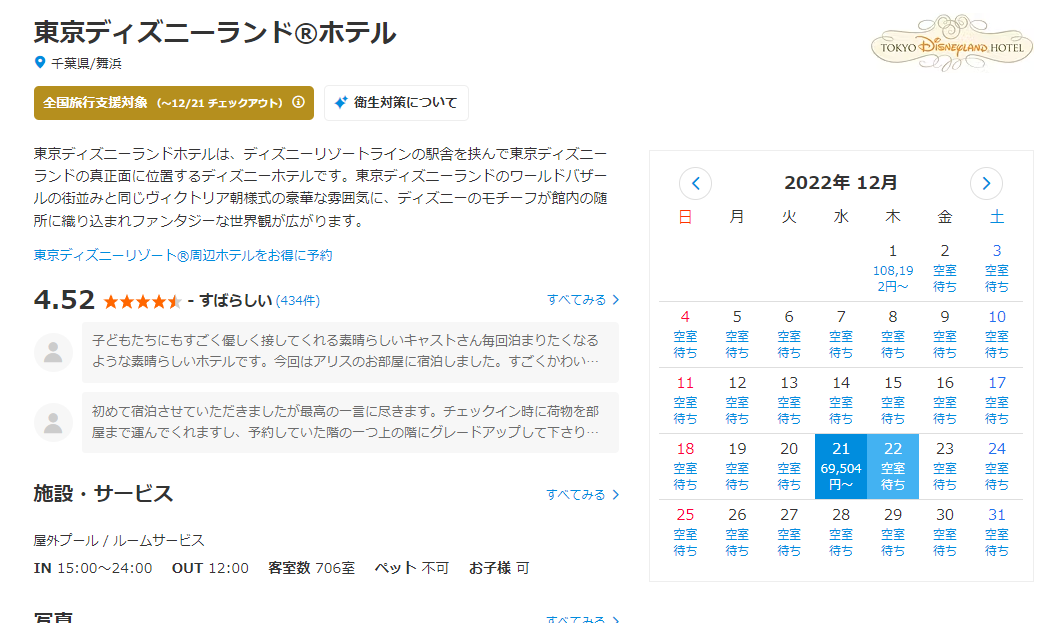Click the location pin icon near 千葉県/舞浜
Screen dimensions: 1056x623
coord(40,63)
